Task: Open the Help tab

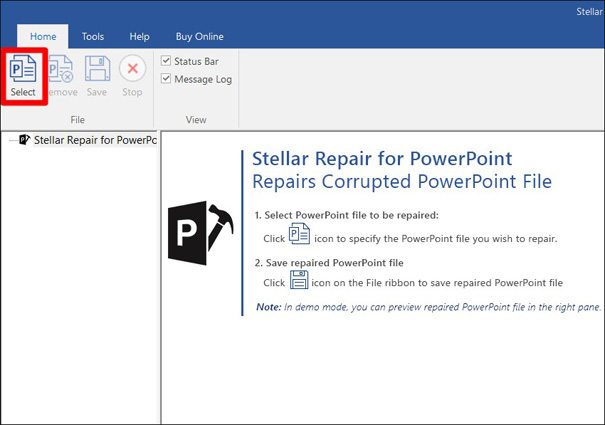Action: point(140,37)
